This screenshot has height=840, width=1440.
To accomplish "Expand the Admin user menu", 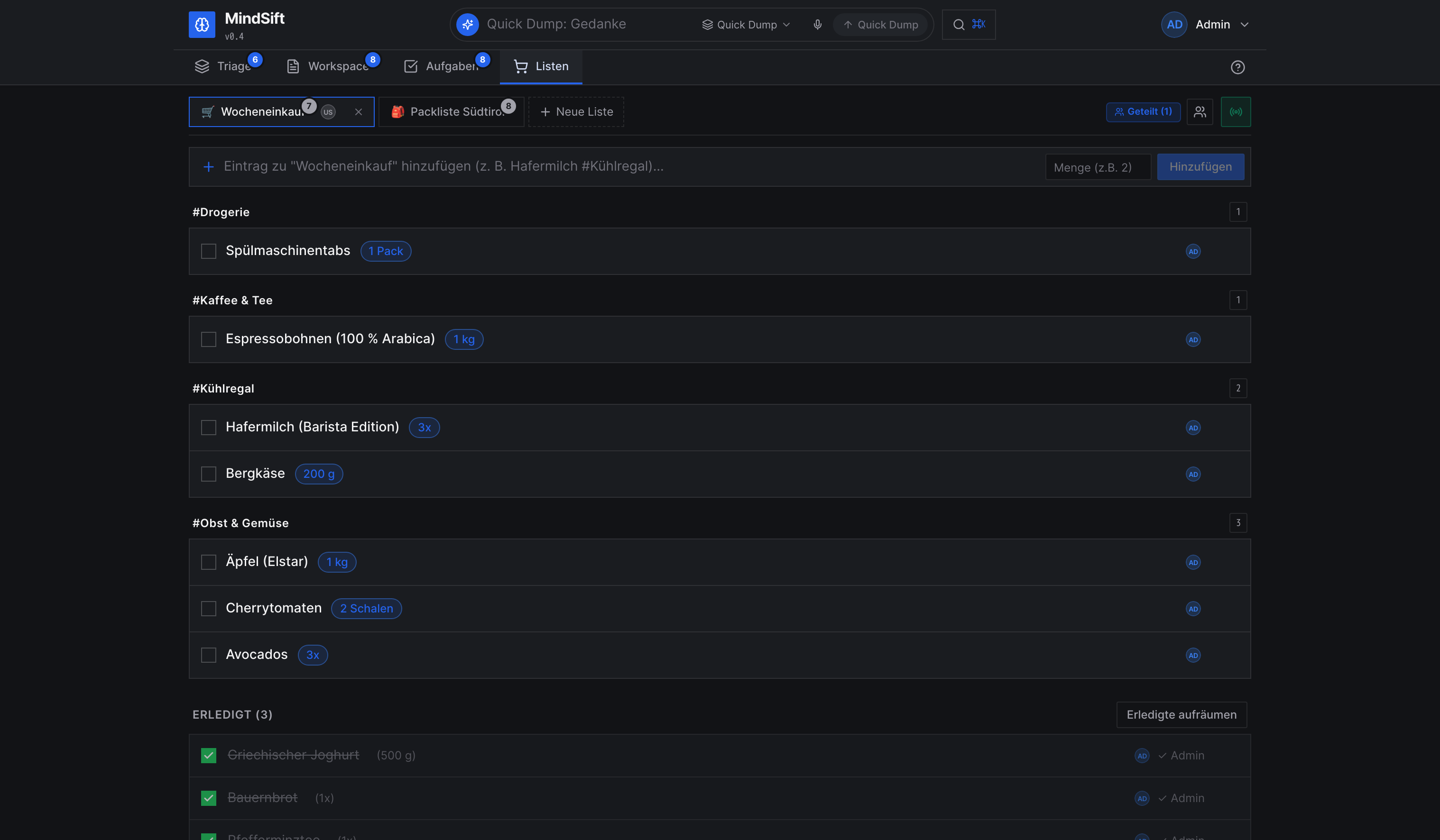I will [1205, 25].
